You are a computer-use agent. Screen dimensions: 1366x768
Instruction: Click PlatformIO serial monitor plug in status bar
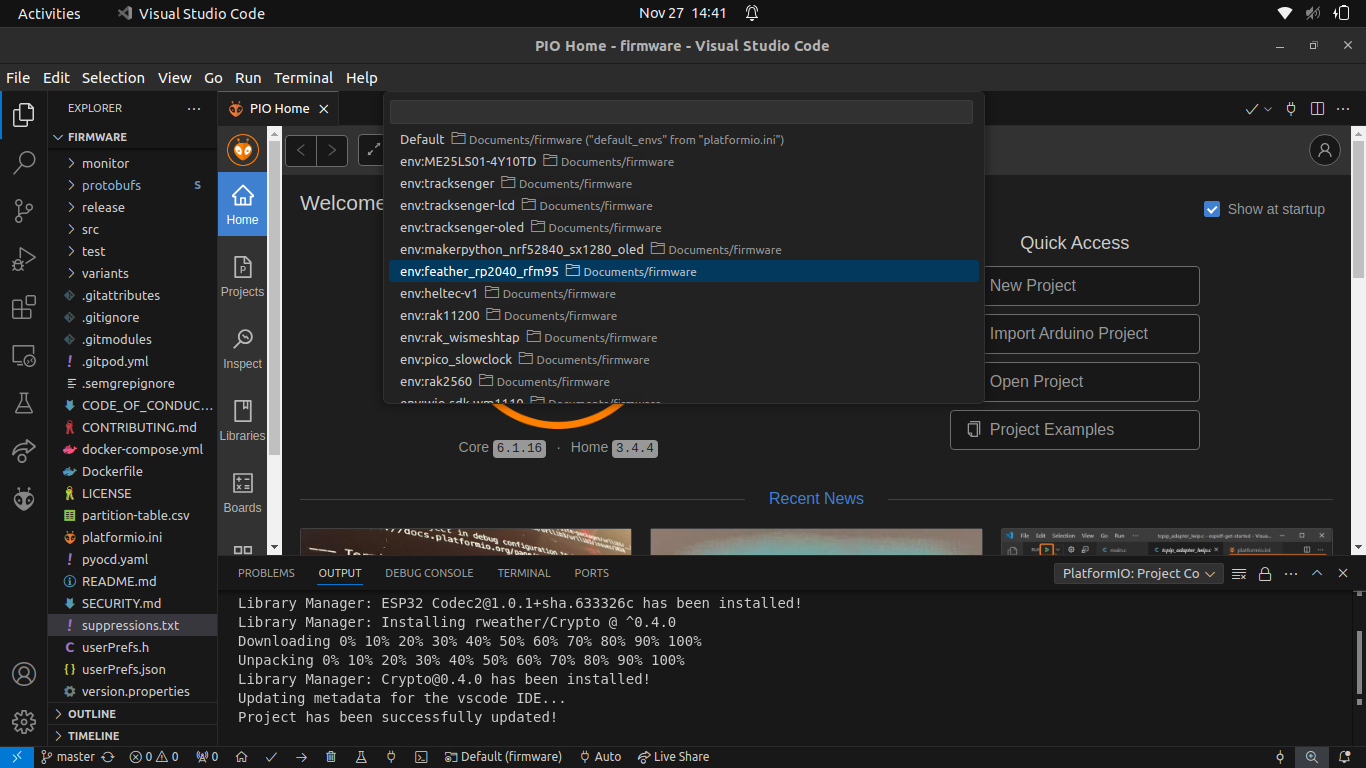click(391, 757)
